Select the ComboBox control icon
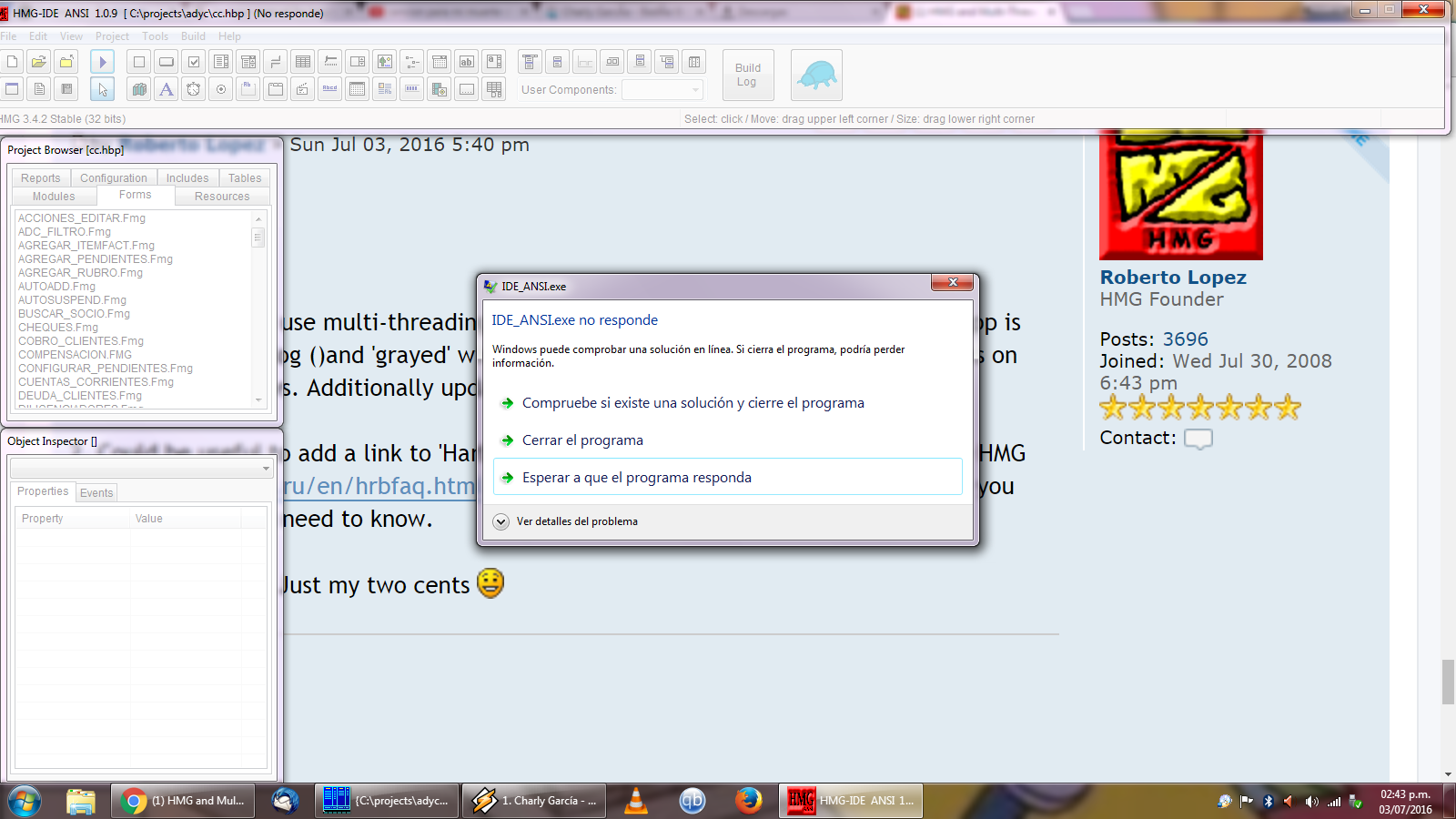This screenshot has width=1456, height=819. pos(248,62)
